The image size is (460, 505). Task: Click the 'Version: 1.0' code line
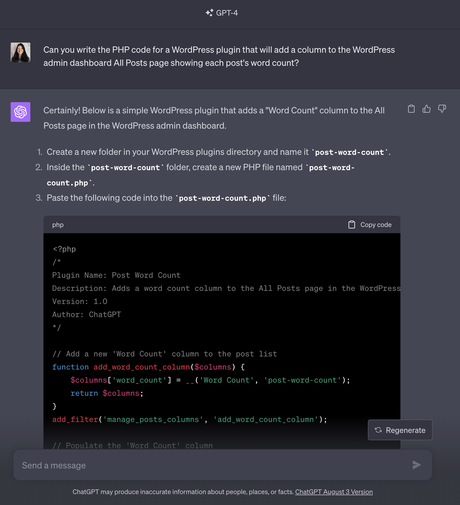click(80, 301)
